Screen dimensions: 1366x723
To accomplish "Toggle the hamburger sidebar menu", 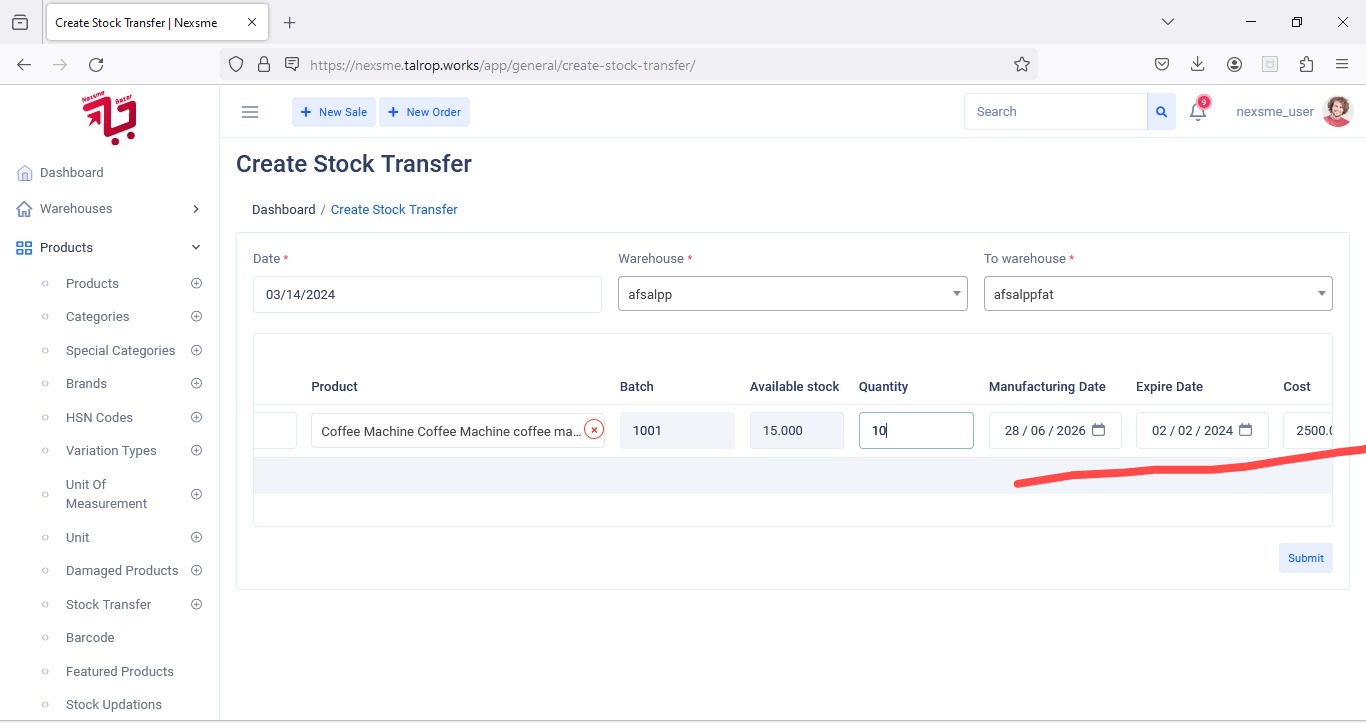I will 250,112.
